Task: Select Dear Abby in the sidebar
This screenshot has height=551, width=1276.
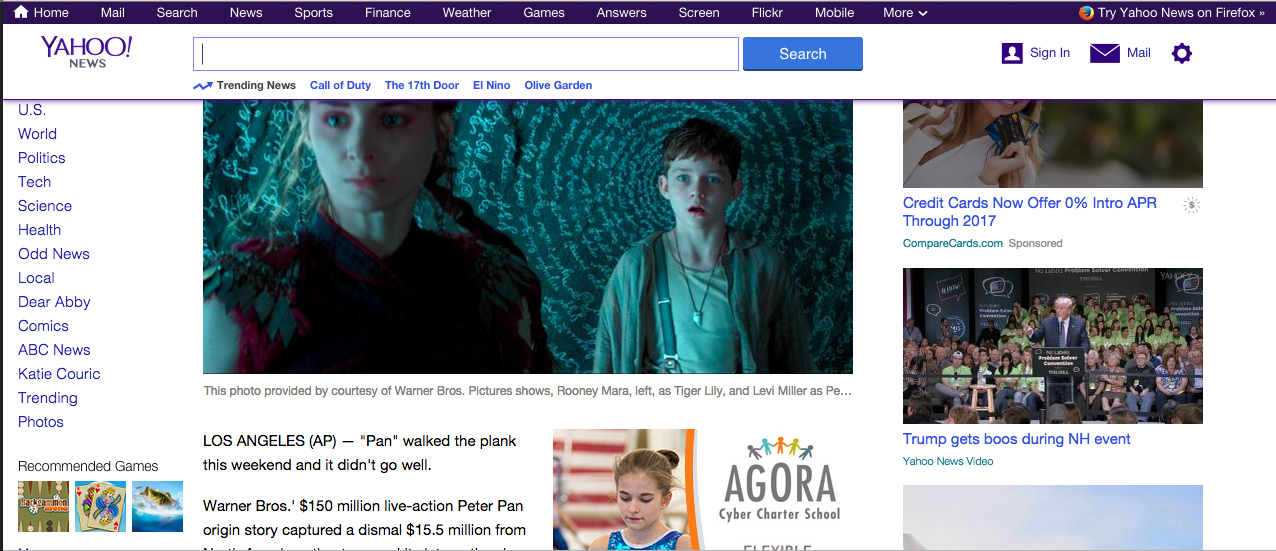Action: [x=54, y=302]
